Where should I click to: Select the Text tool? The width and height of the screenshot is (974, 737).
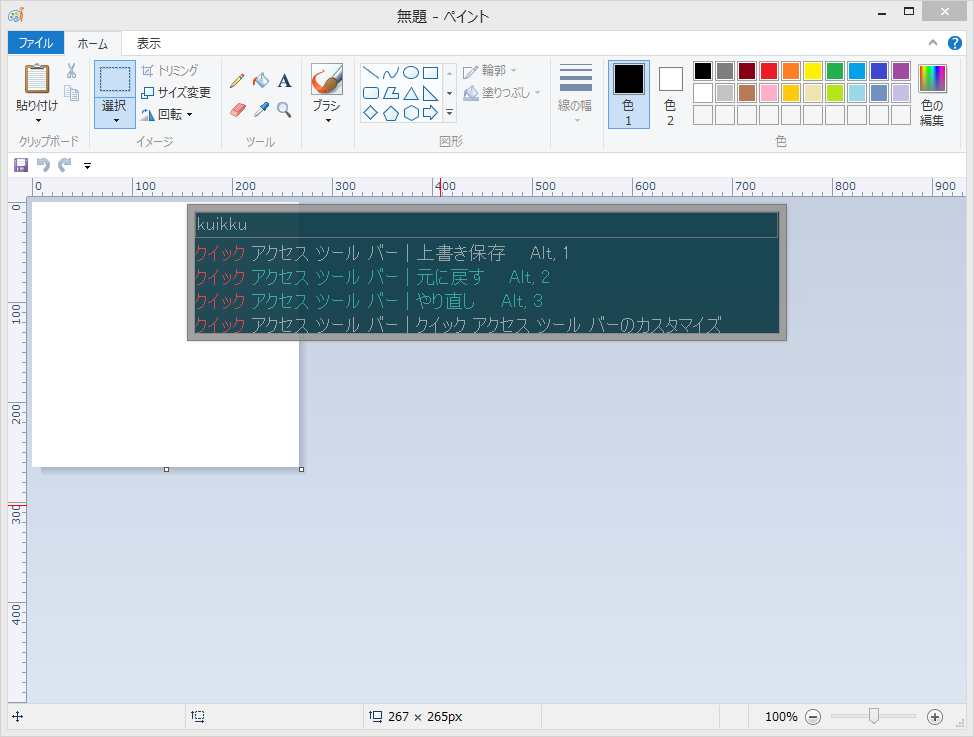click(284, 80)
